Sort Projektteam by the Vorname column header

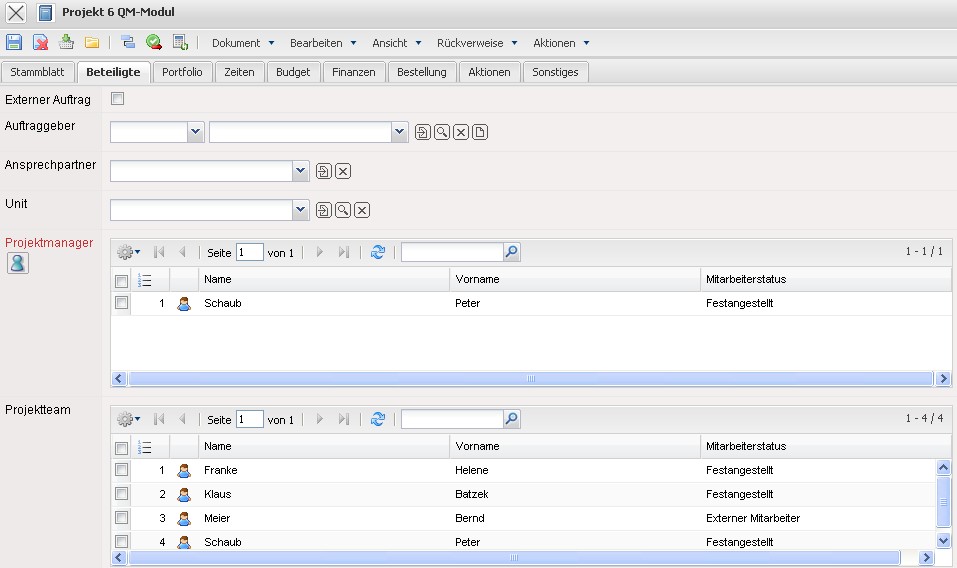477,446
